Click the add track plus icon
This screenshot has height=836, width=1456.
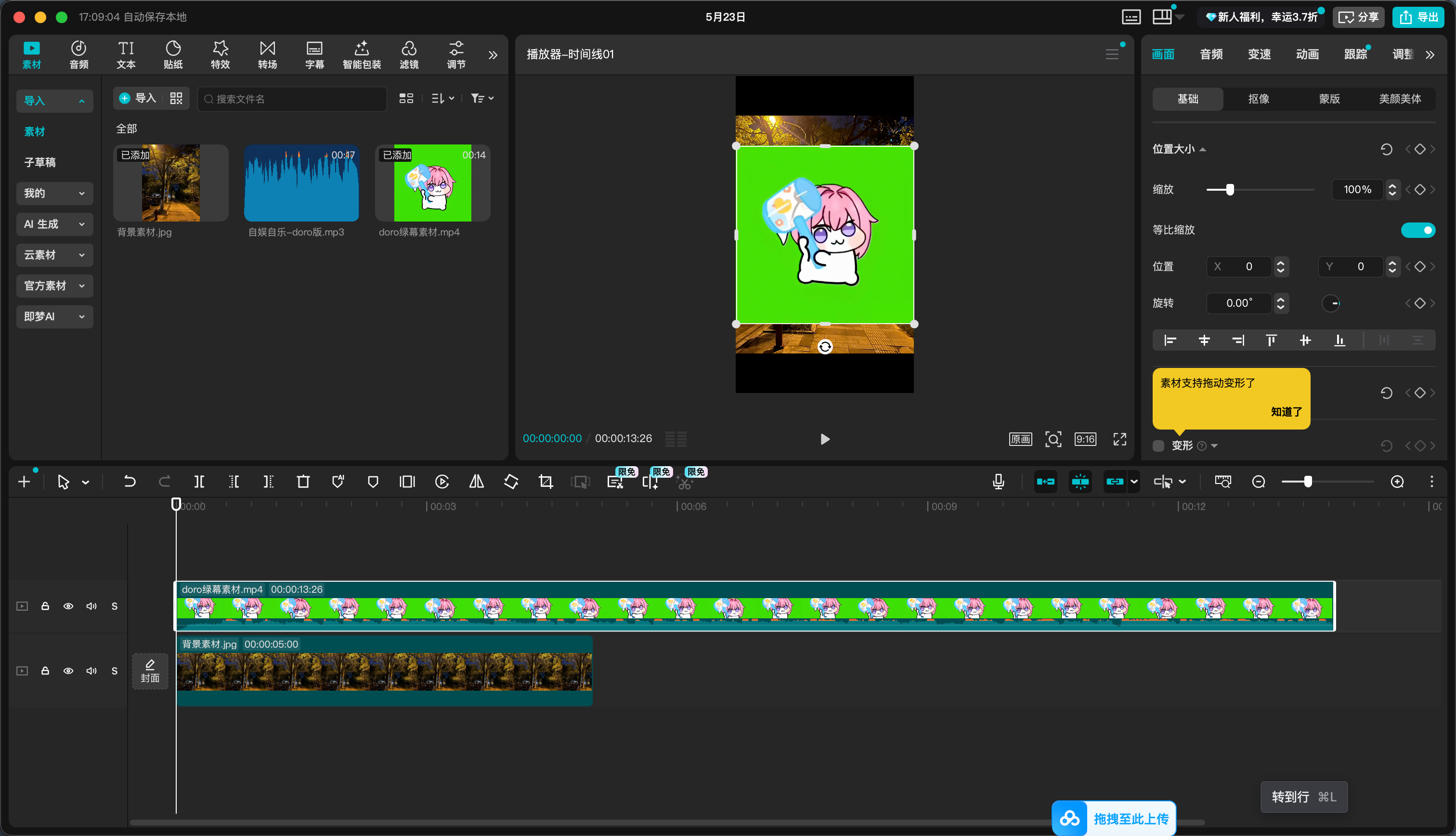[24, 482]
